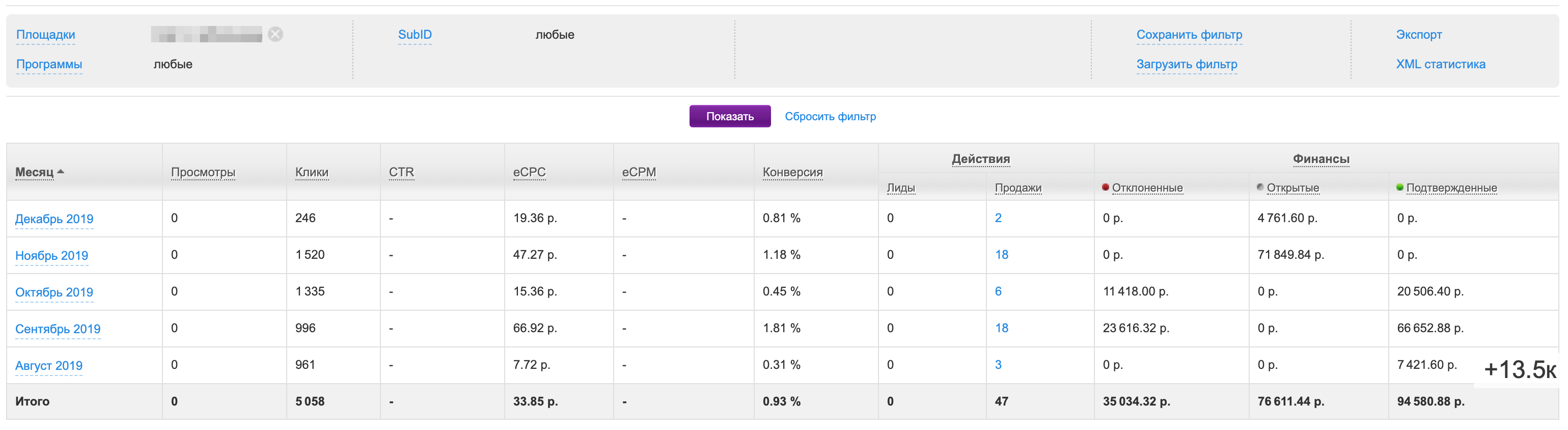1568x430 pixels.
Task: Reset filter via Сбросить фильтр
Action: click(x=830, y=116)
